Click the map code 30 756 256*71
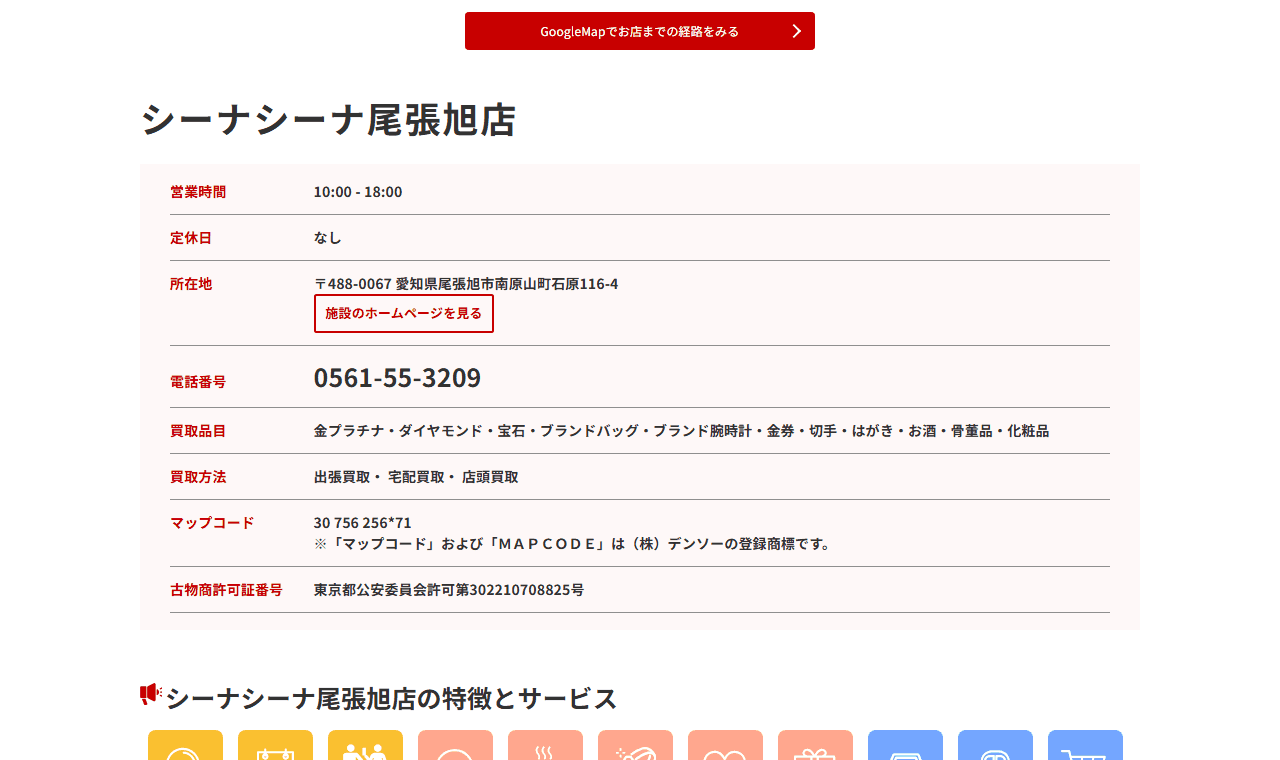1280x760 pixels. (x=363, y=523)
